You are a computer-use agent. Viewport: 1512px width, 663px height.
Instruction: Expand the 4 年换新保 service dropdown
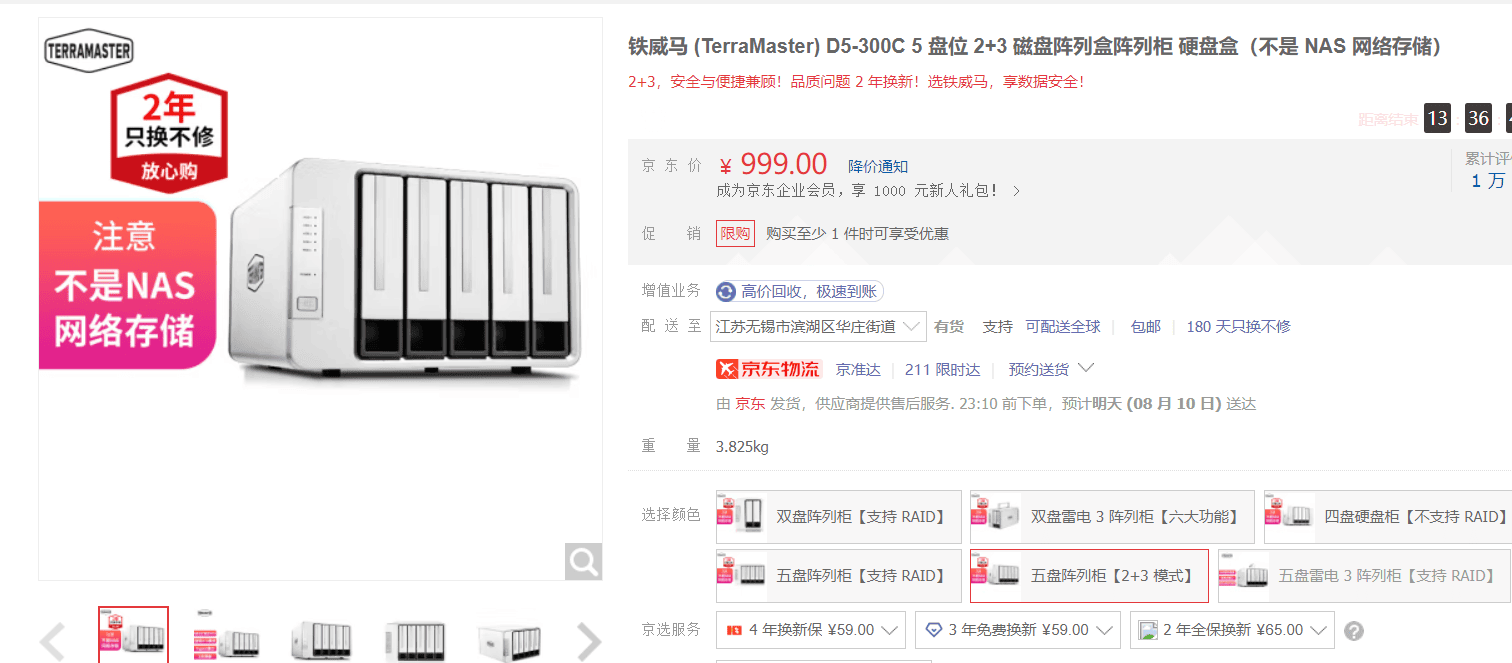point(811,630)
